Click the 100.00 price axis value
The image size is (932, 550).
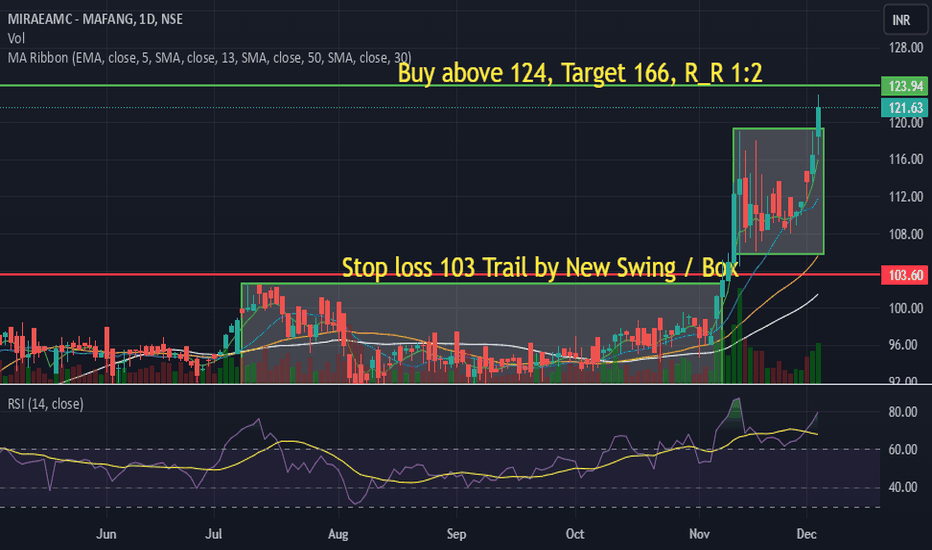click(905, 308)
